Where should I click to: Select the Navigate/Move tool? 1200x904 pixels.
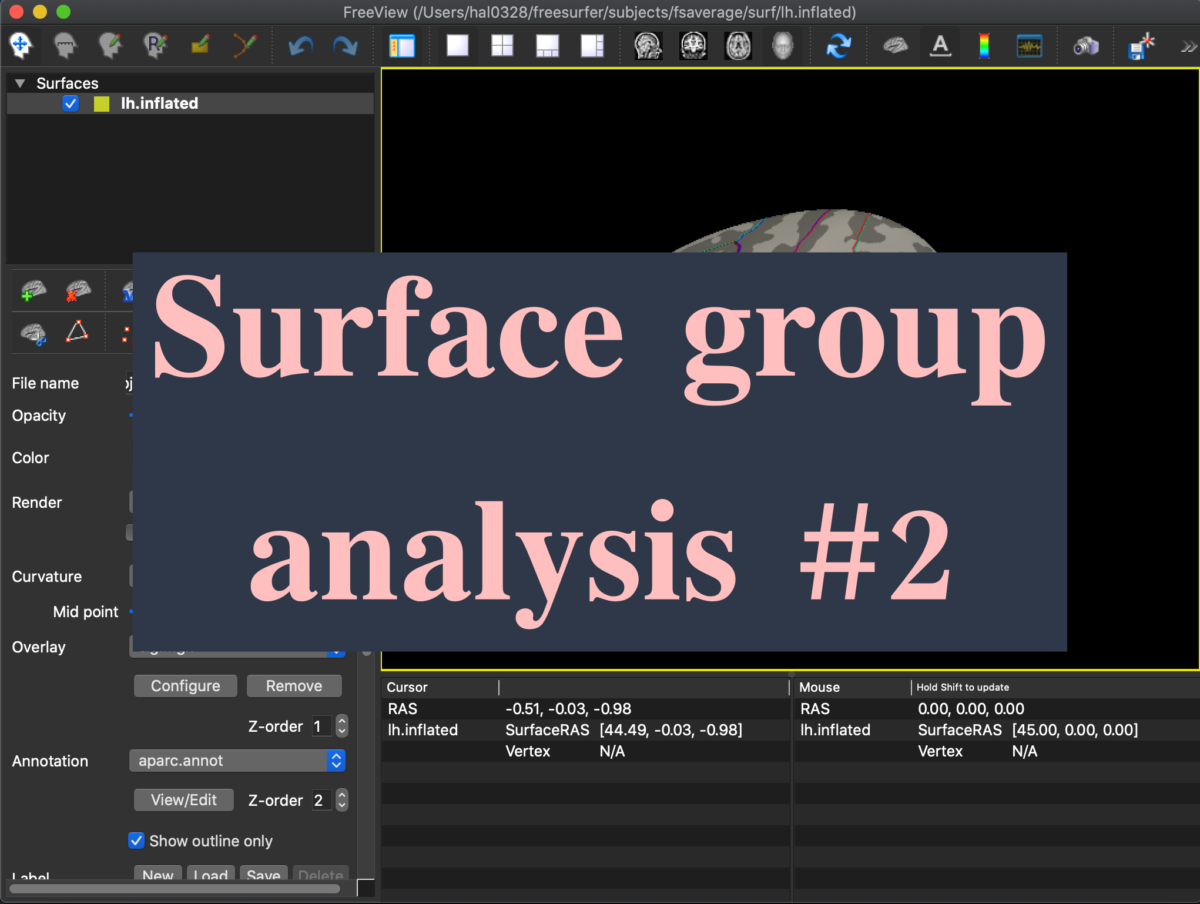click(x=21, y=45)
